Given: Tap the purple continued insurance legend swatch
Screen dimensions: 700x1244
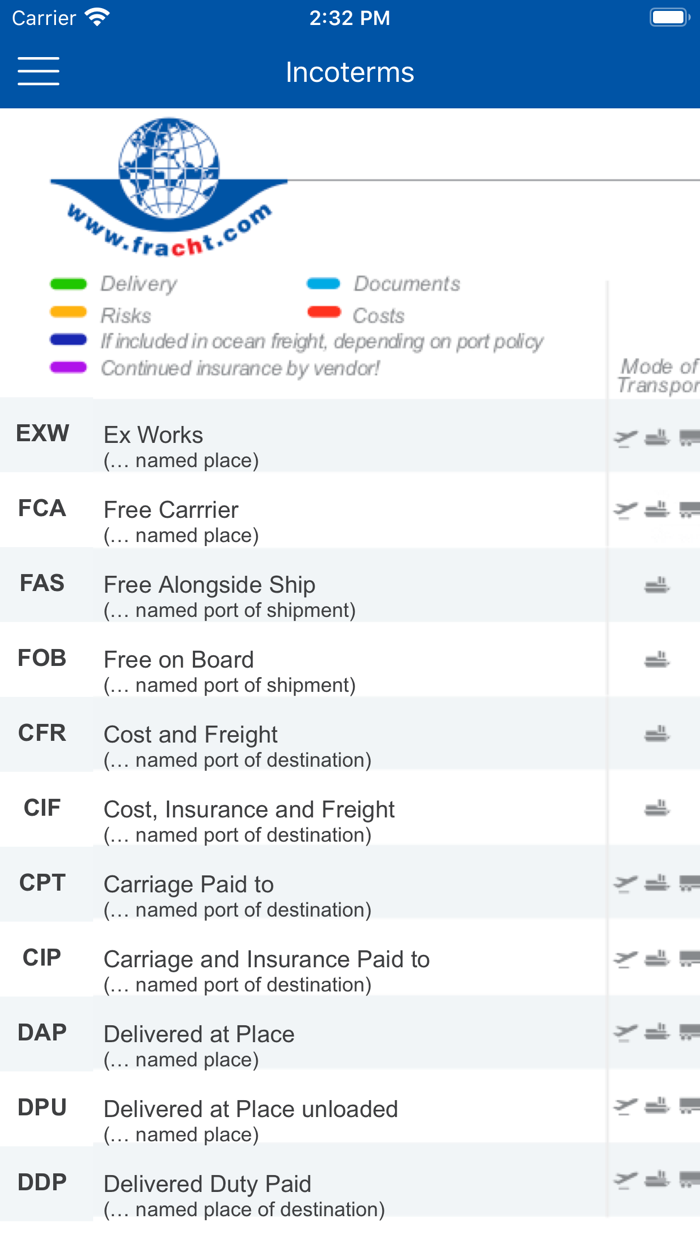Looking at the screenshot, I should click(x=69, y=369).
